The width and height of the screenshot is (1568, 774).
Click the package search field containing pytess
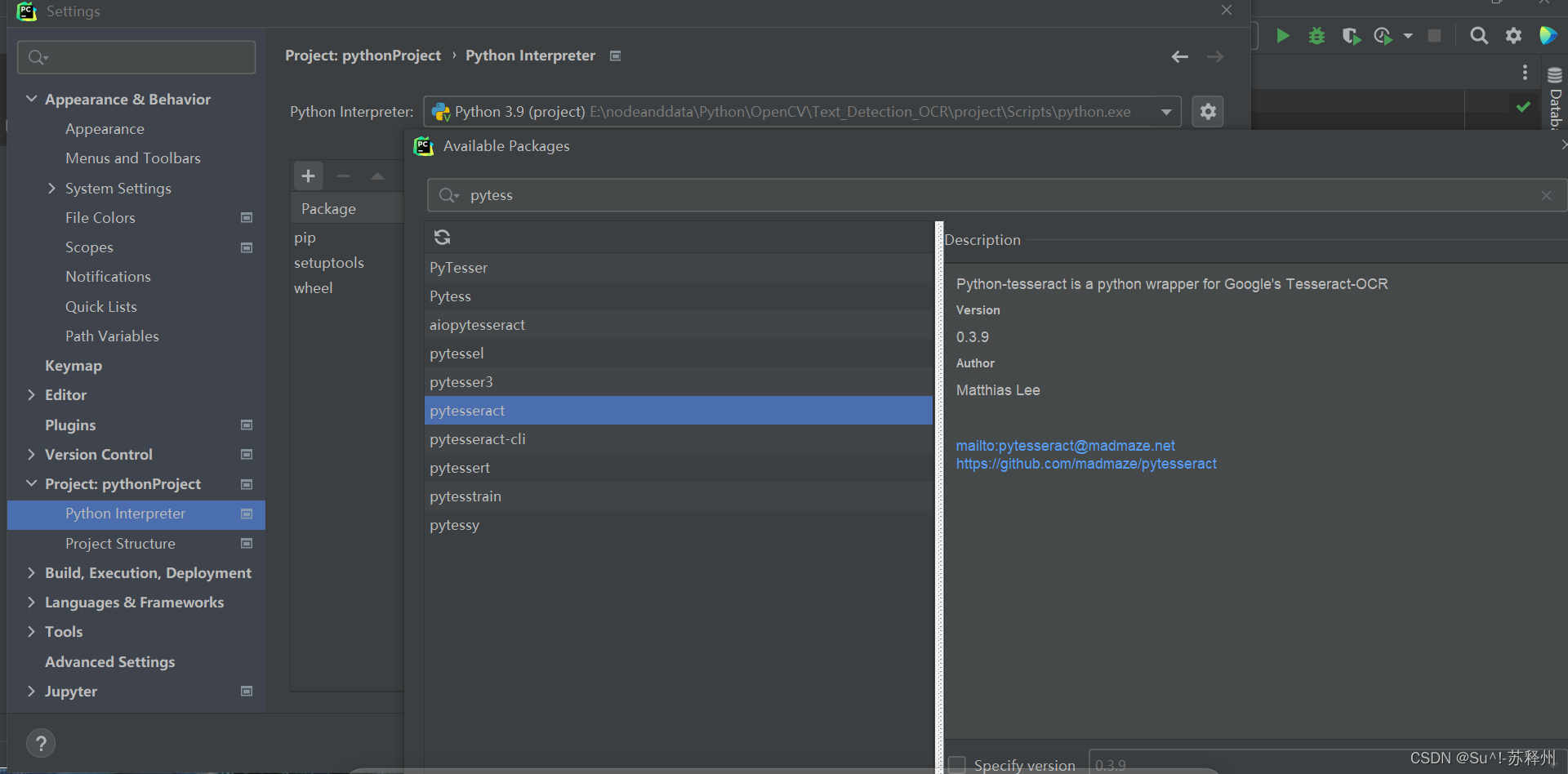point(996,195)
